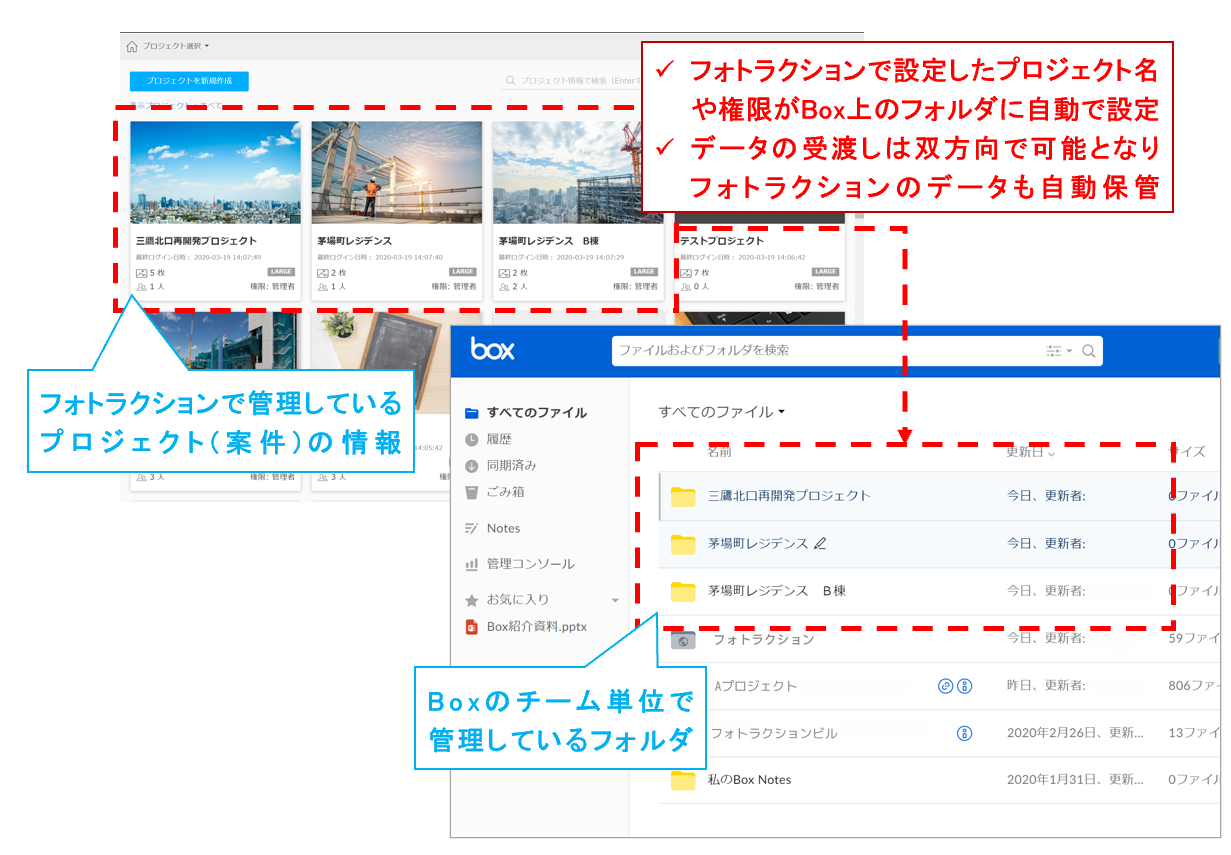This screenshot has height=855, width=1231.
Task: Open the フォトラクション folder in Box
Action: point(763,639)
